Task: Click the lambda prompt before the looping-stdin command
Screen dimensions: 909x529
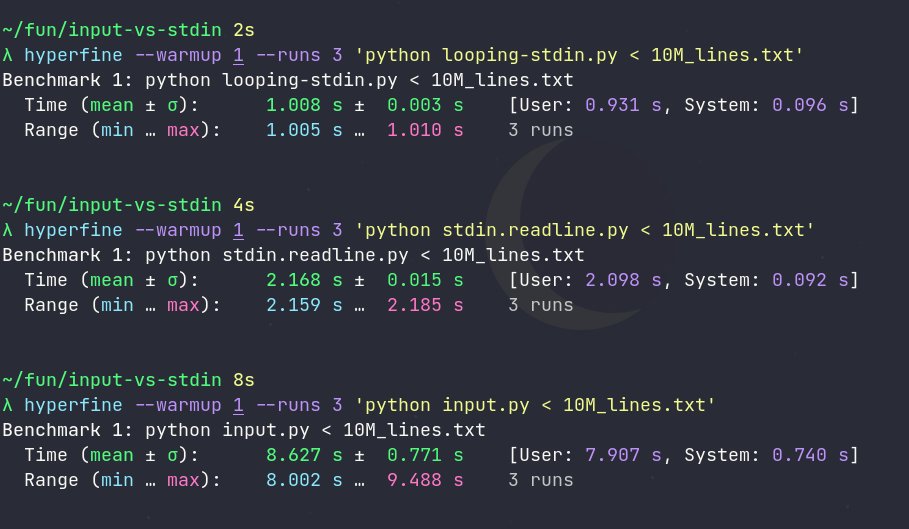Action: pos(8,55)
